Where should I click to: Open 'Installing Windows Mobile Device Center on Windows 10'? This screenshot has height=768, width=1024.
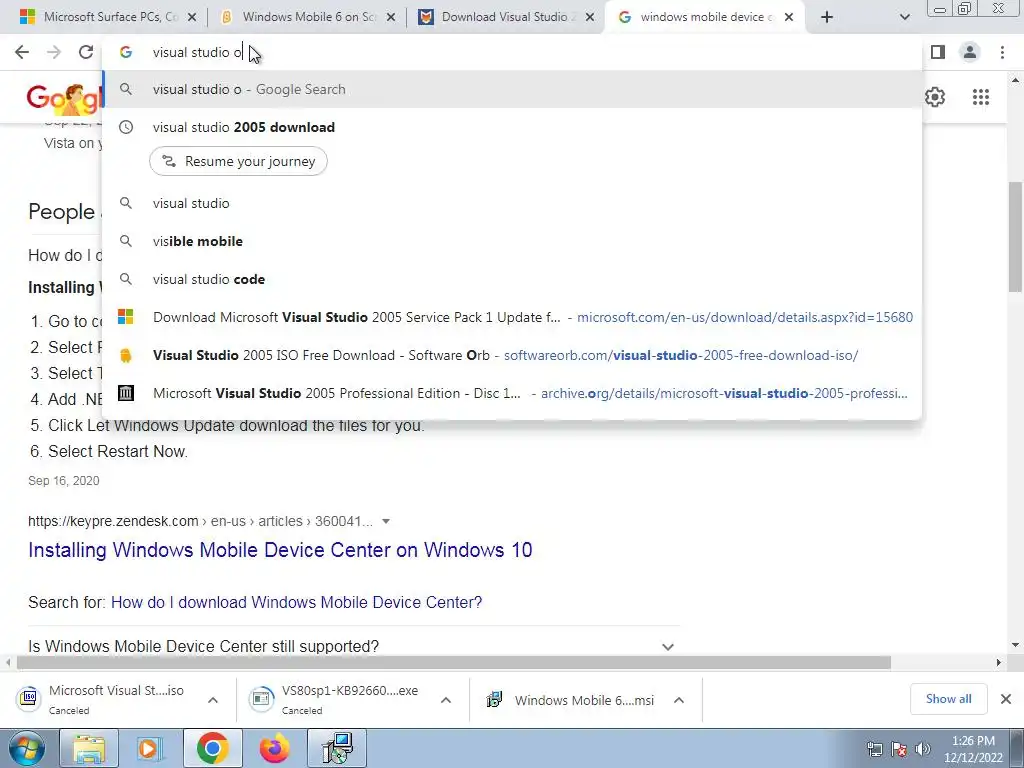pyautogui.click(x=280, y=550)
